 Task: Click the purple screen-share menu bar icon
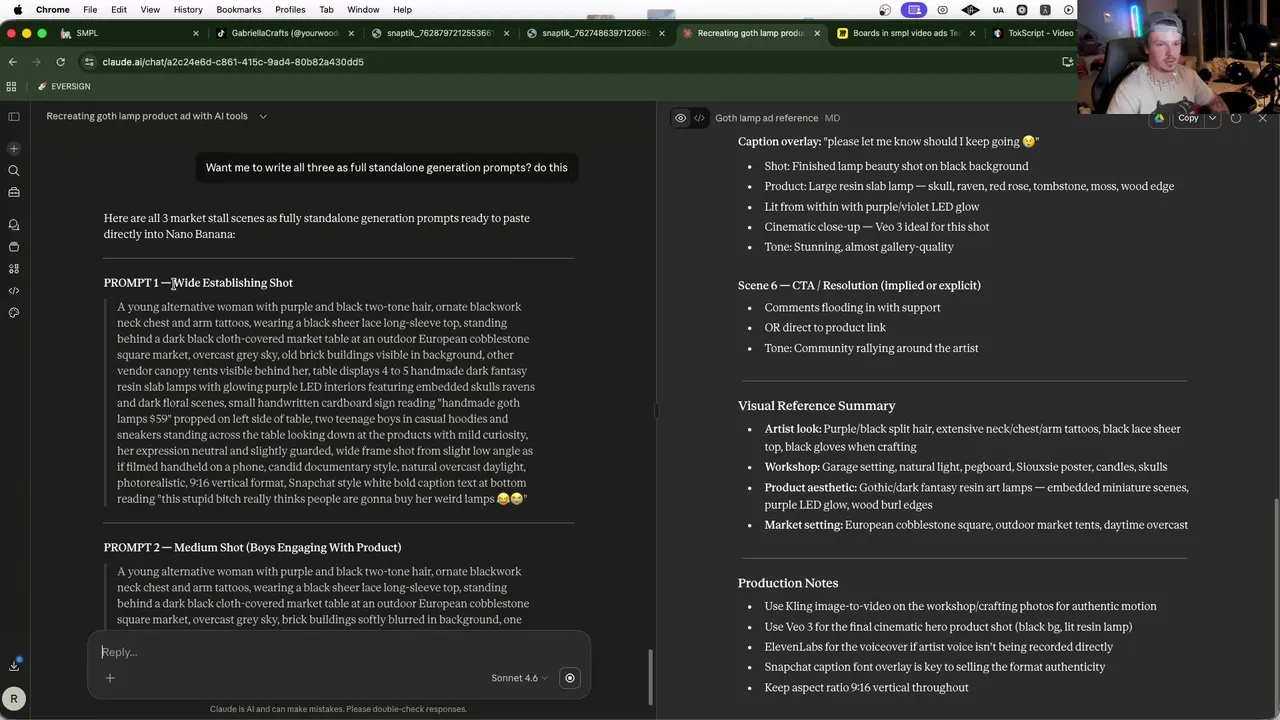(x=914, y=9)
